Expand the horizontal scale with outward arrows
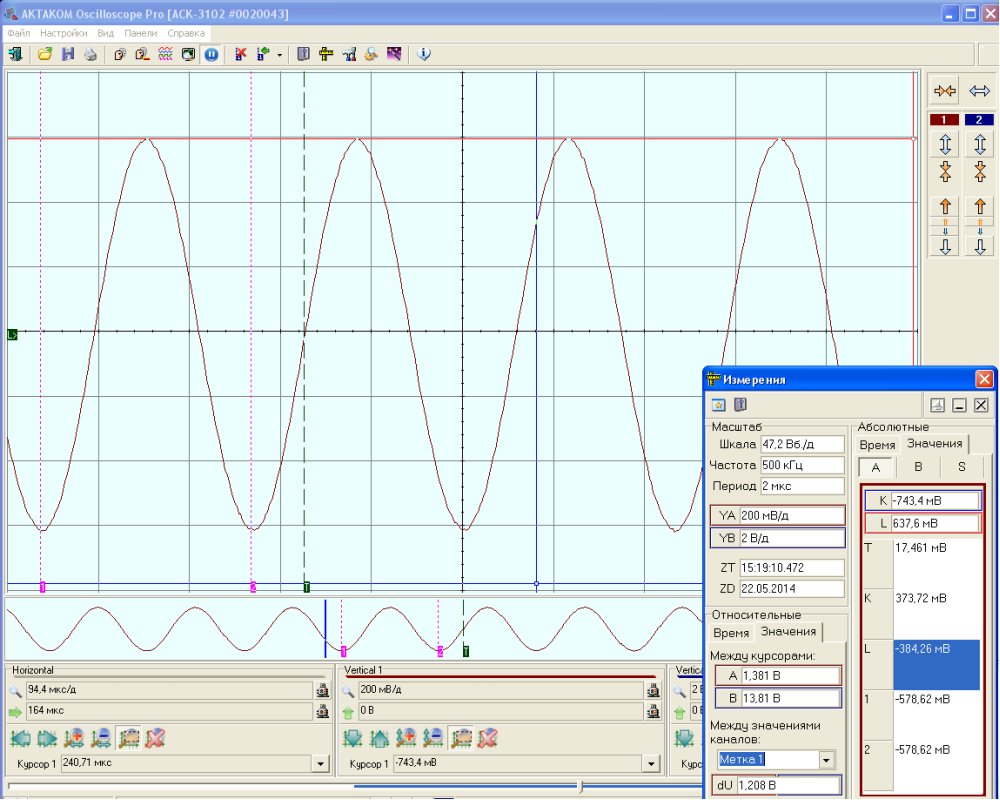The width and height of the screenshot is (1000, 800). (x=979, y=91)
